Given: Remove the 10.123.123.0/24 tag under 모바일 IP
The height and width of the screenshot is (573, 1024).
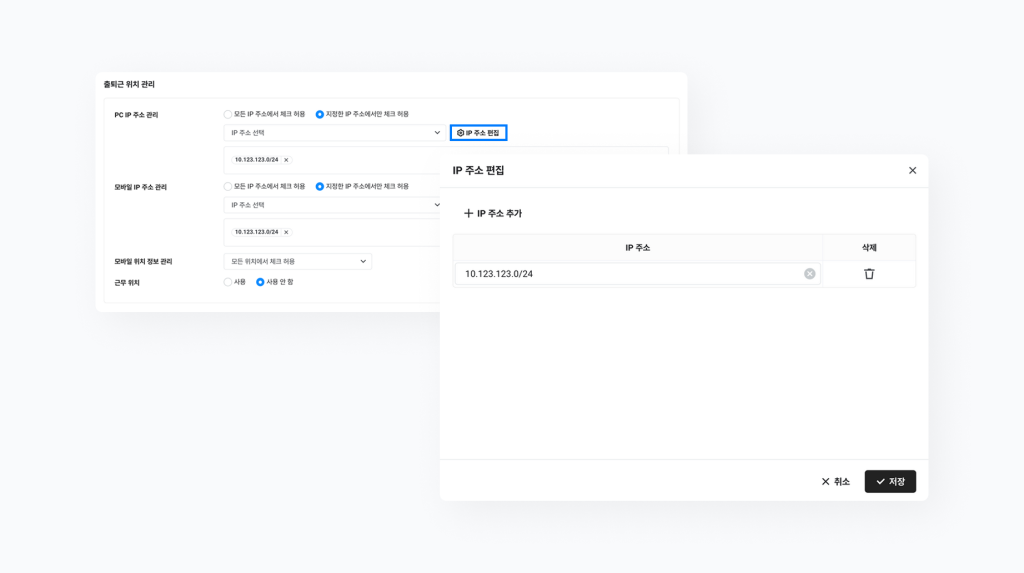Looking at the screenshot, I should coord(286,232).
